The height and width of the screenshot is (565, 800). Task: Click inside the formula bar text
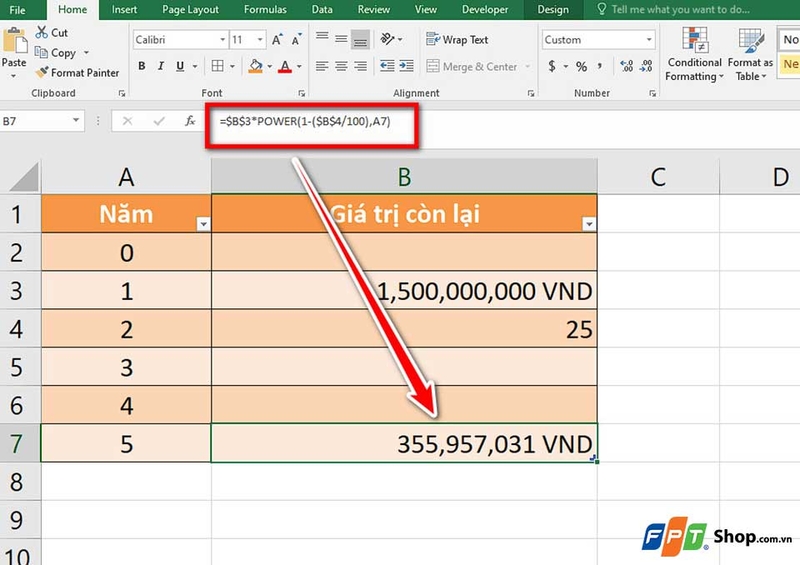[305, 121]
